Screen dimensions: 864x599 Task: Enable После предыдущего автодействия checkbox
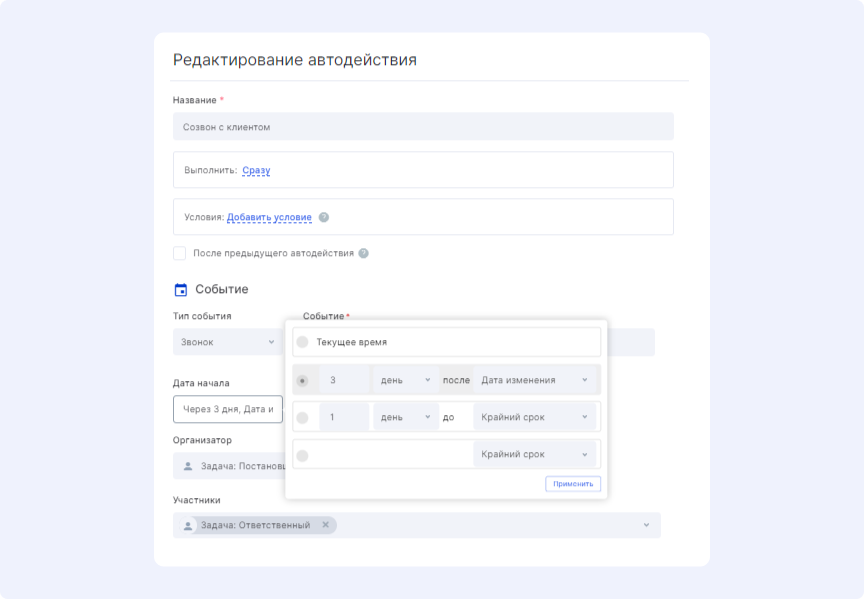tap(180, 253)
